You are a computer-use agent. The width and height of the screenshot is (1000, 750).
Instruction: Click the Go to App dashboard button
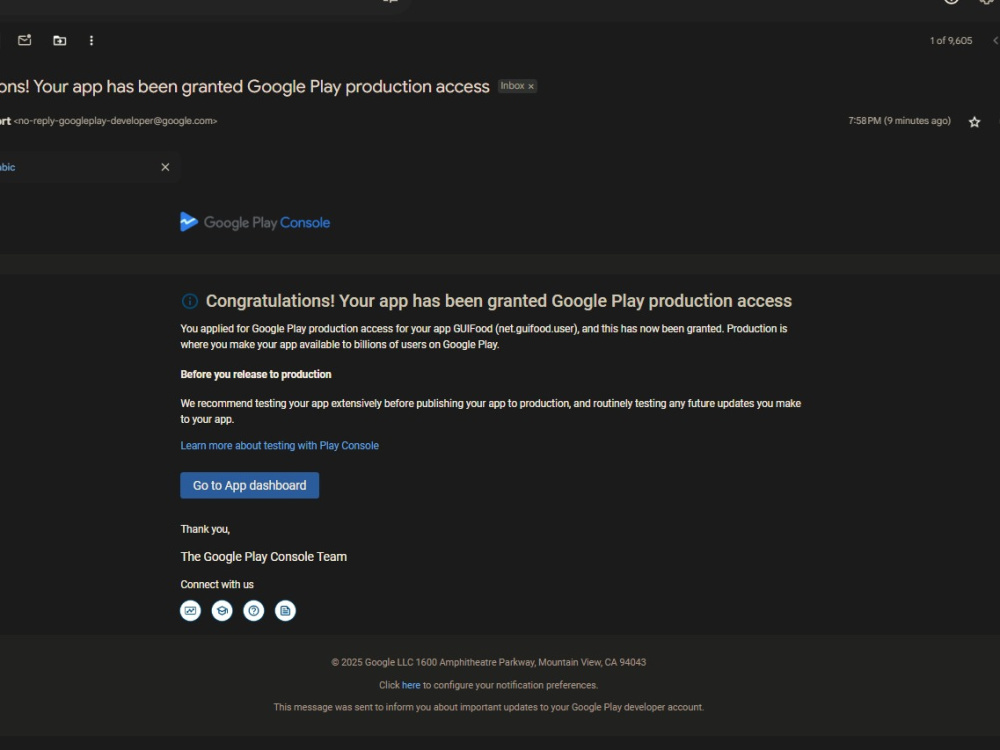(x=249, y=485)
